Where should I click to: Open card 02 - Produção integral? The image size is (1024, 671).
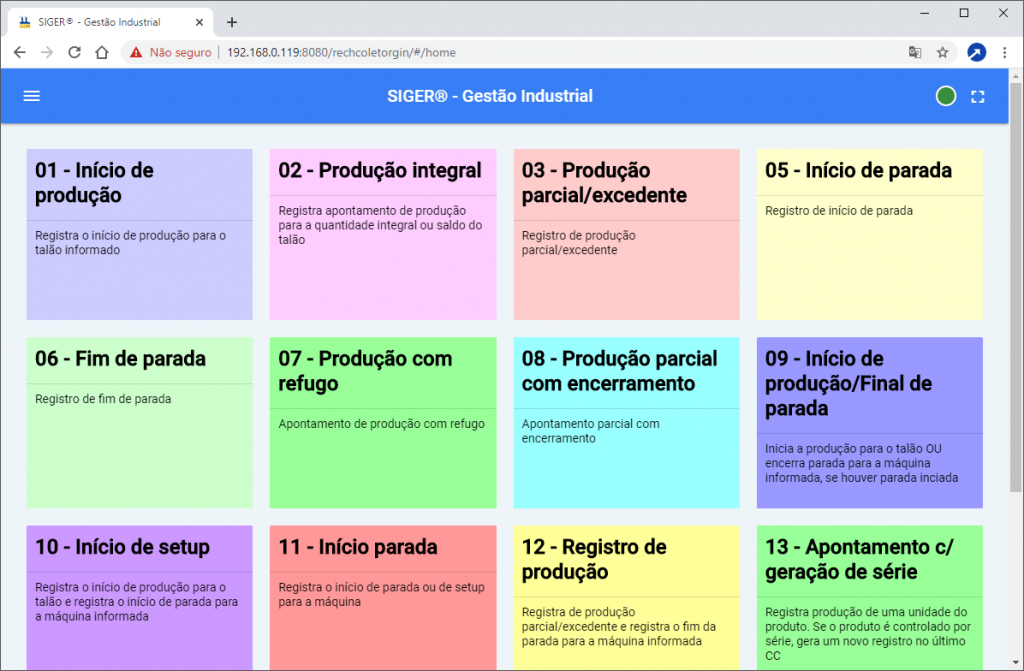pyautogui.click(x=383, y=235)
